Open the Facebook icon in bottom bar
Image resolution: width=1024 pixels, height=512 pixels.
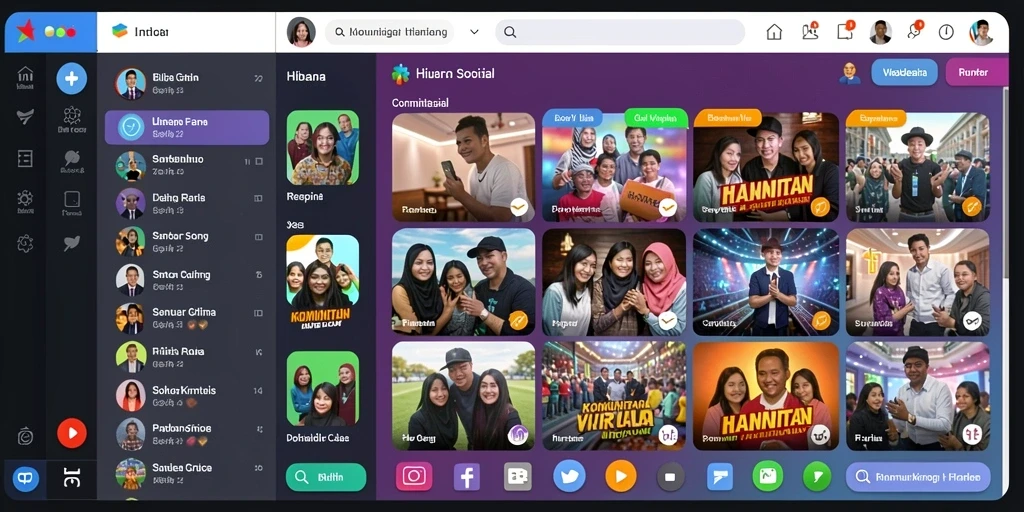[467, 477]
